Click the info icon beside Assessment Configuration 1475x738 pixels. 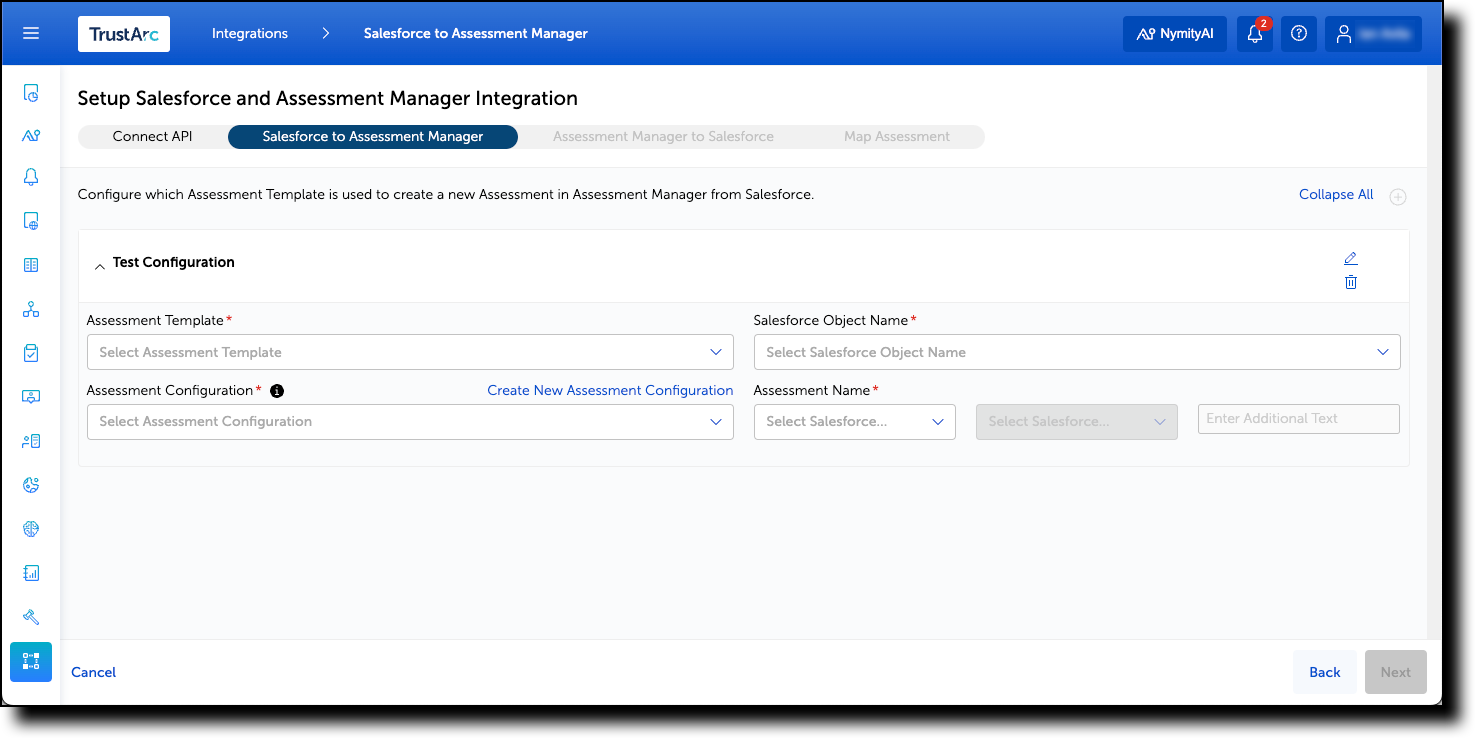coord(277,390)
